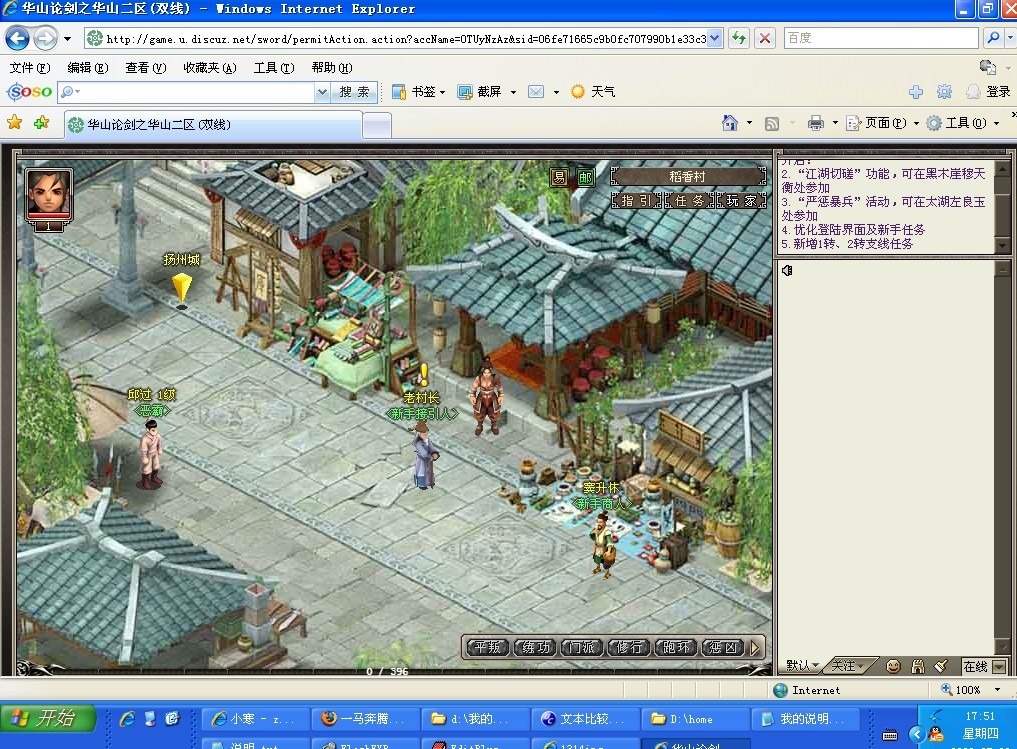Switch to the 一马奔腾 Firefox taskbar window

pos(364,719)
